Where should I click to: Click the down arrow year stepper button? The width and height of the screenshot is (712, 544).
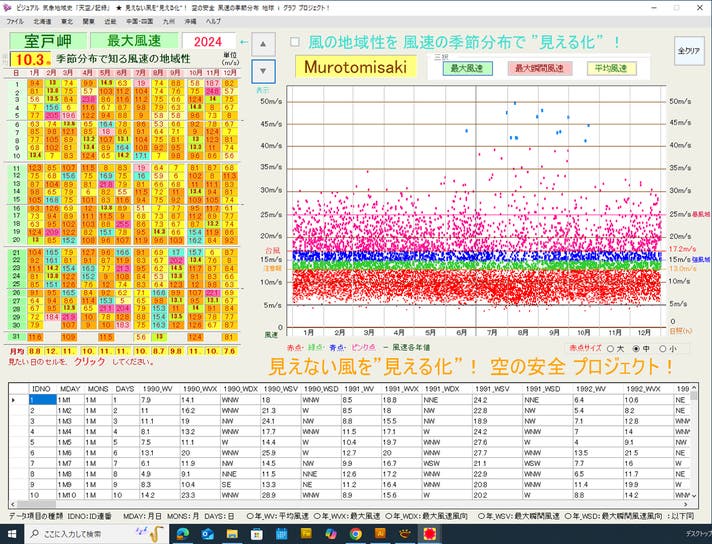tap(261, 70)
